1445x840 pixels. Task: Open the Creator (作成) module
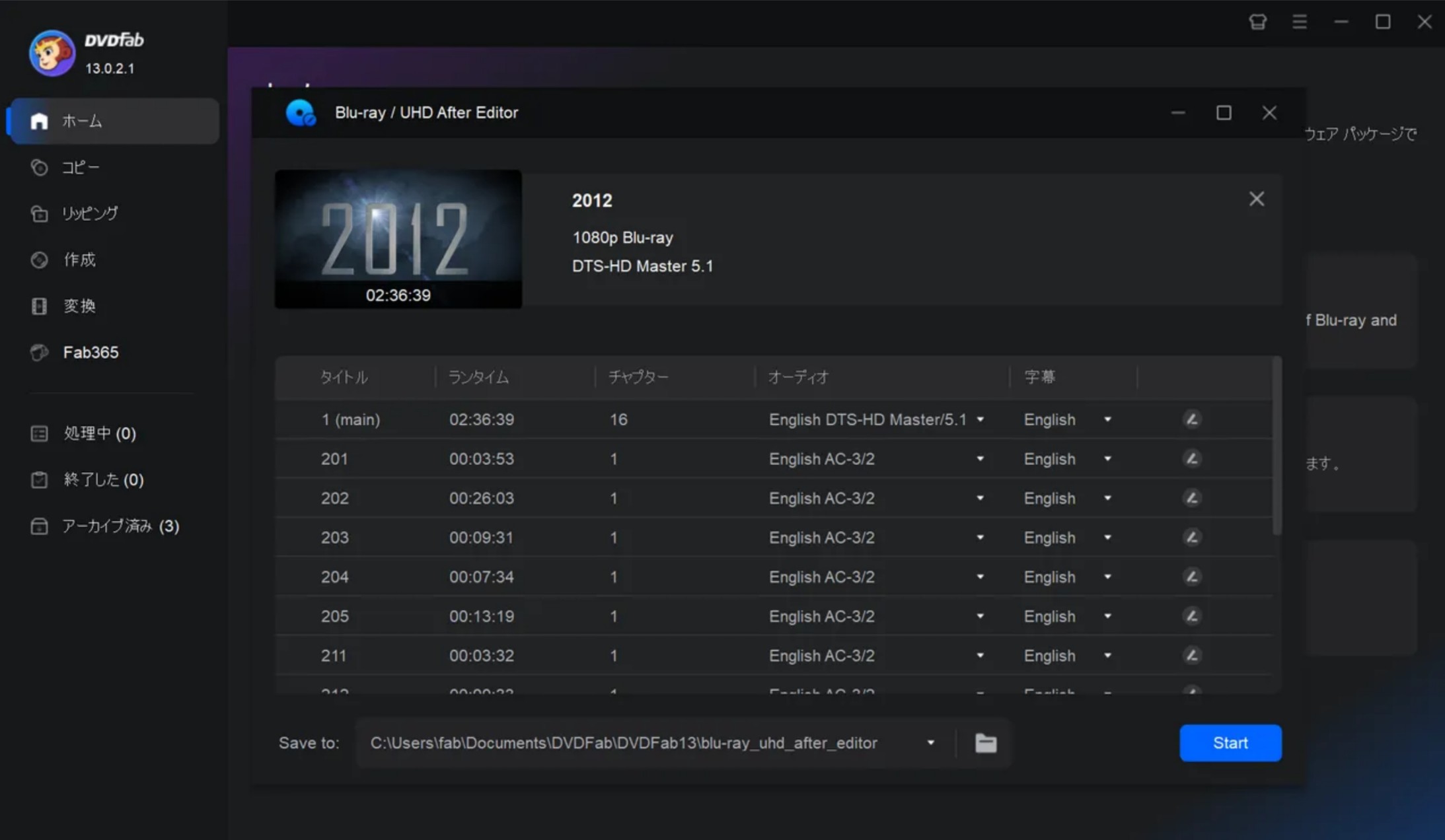[x=114, y=260]
